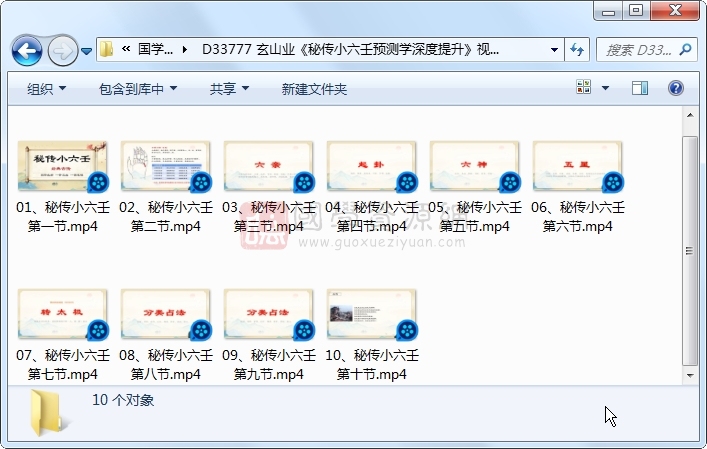The image size is (707, 449).
Task: Expand the view options dropdown arrow
Action: tap(606, 88)
